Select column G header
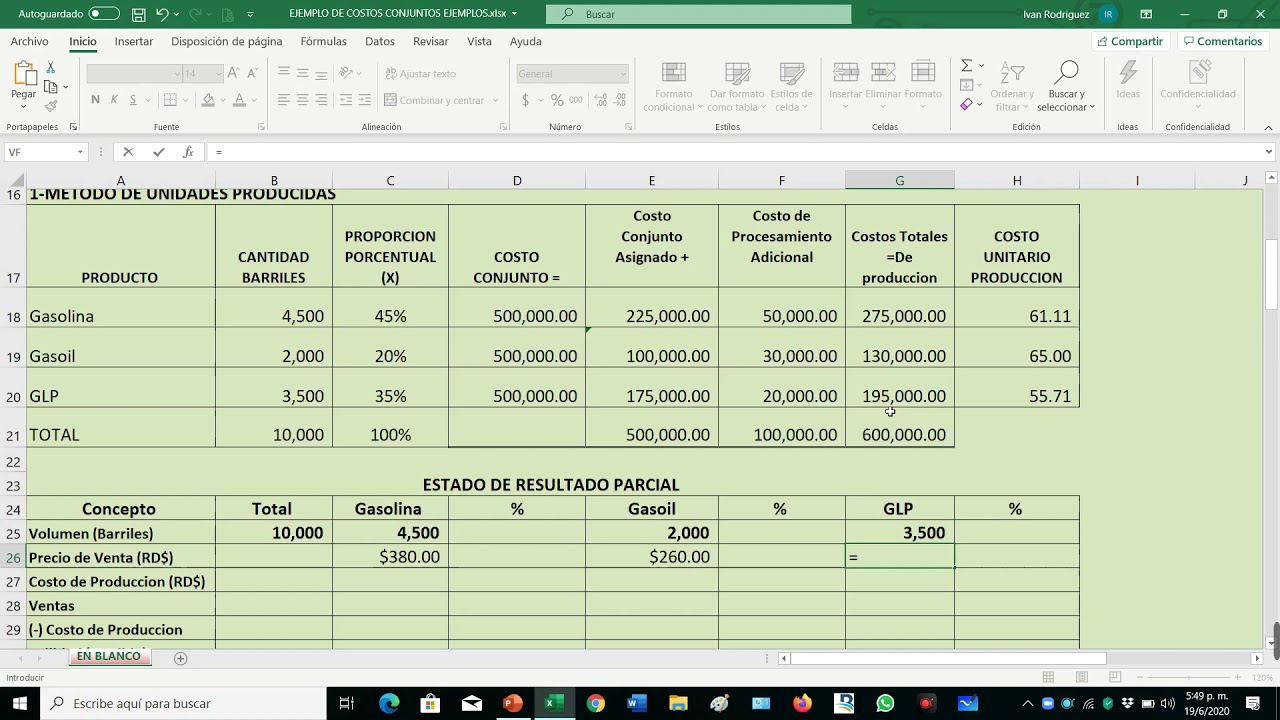 (x=899, y=180)
